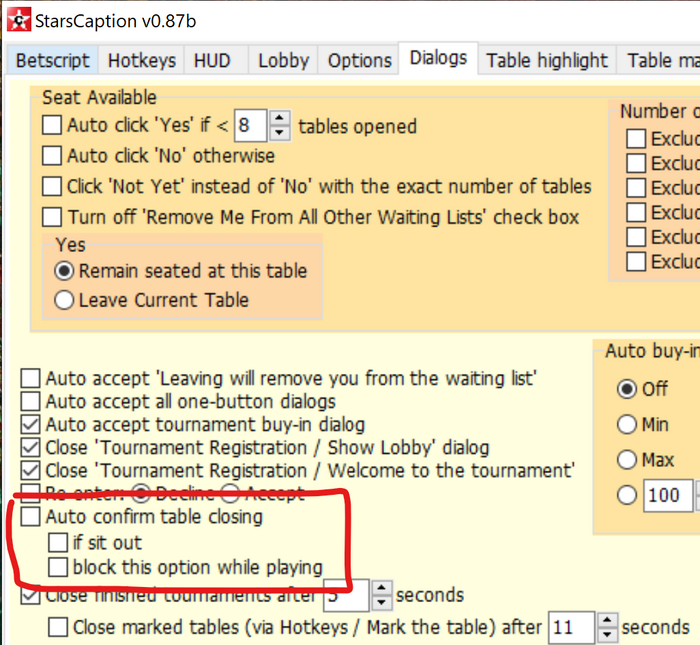This screenshot has width=700, height=645.
Task: Enable Auto accept all one-button dialogs
Action: [x=30, y=401]
